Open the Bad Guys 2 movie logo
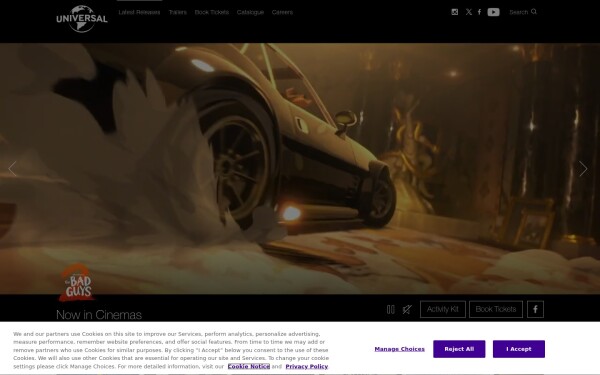Viewport: 600px width, 375px height. [x=77, y=283]
